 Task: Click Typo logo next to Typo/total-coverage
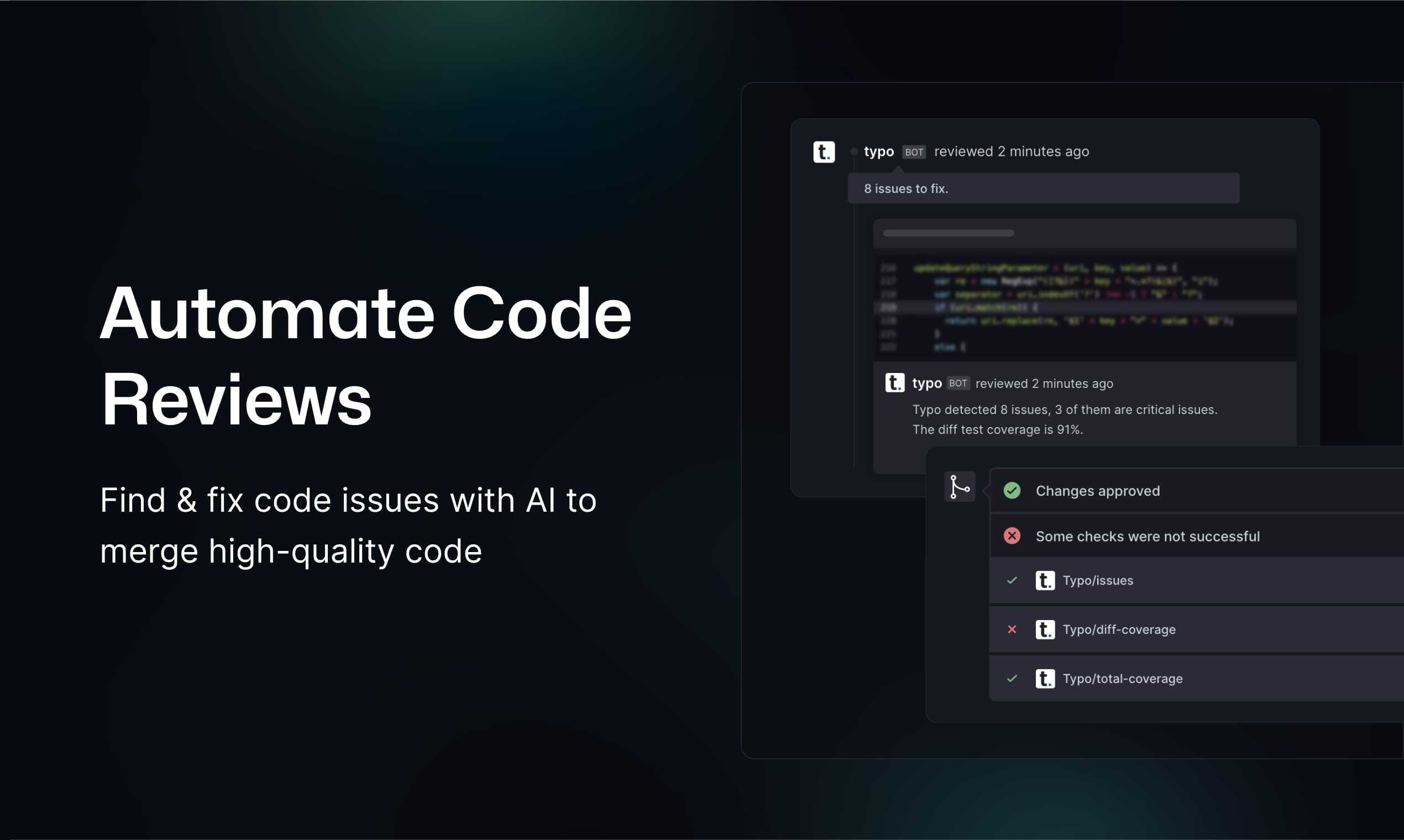point(1045,678)
